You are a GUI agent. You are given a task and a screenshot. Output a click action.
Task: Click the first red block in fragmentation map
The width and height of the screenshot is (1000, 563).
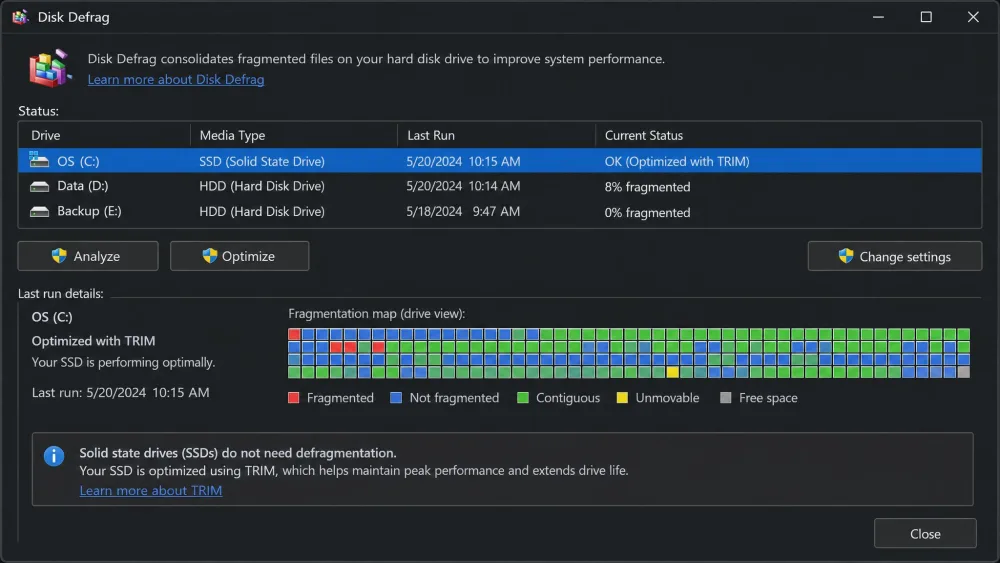pyautogui.click(x=294, y=334)
